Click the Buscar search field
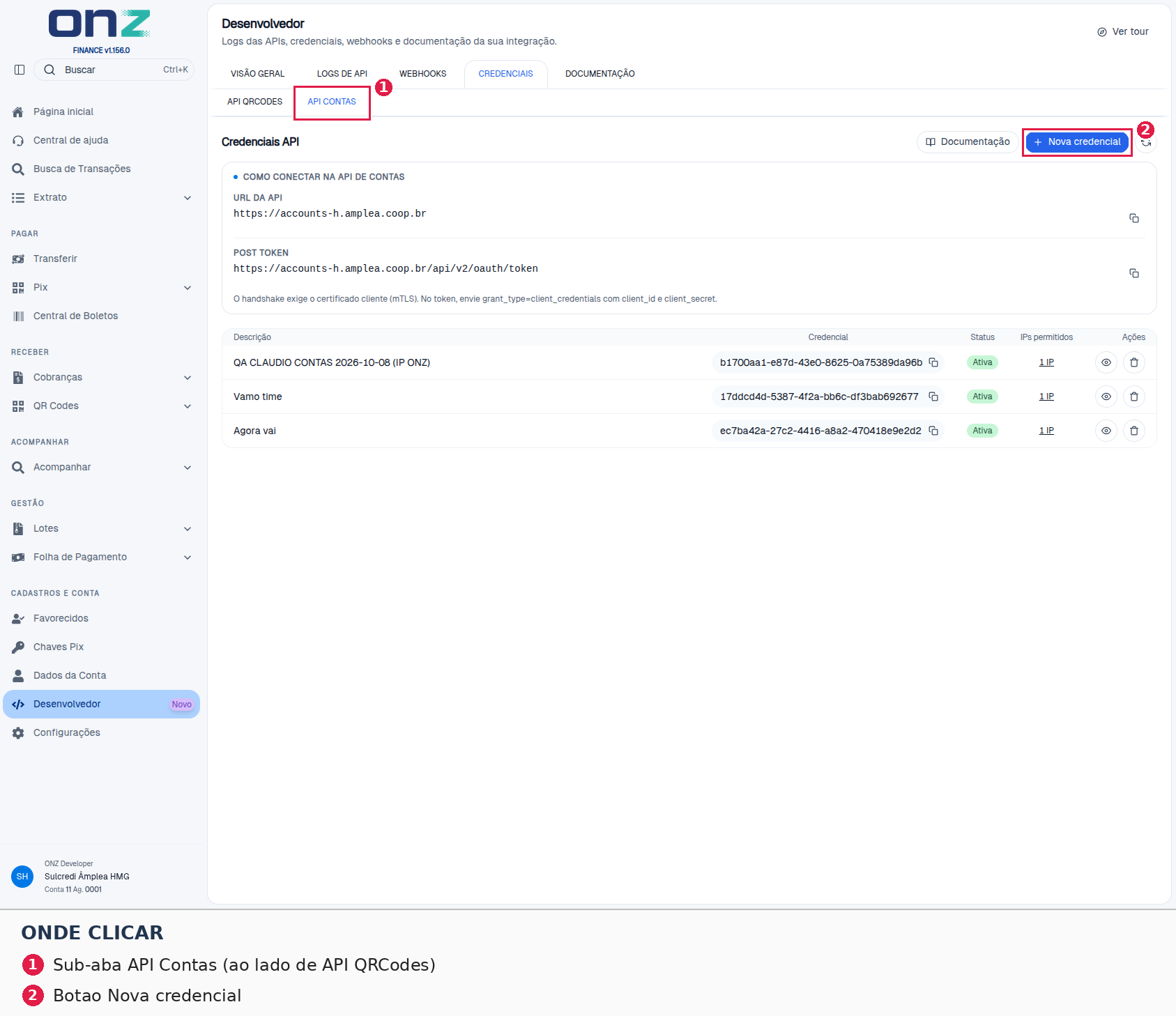The height and width of the screenshot is (1016, 1176). (x=114, y=70)
